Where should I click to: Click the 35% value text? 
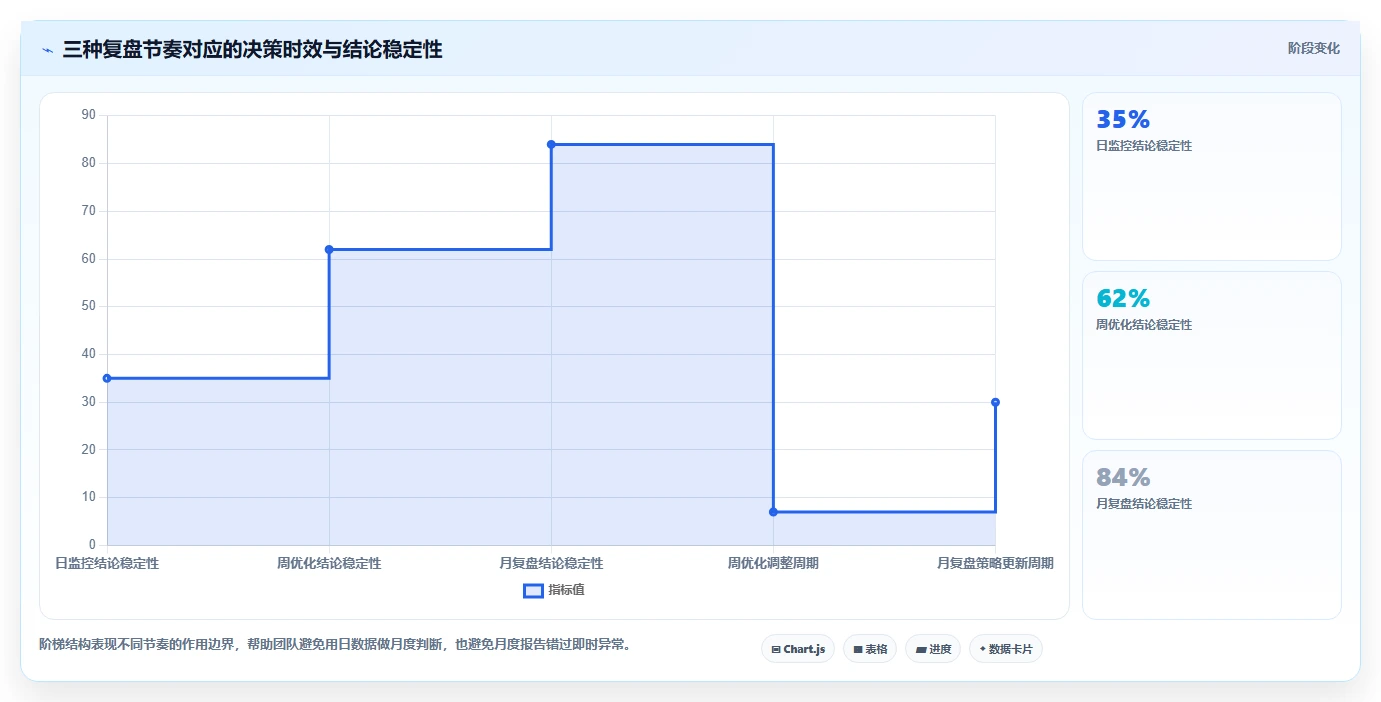pos(1123,119)
